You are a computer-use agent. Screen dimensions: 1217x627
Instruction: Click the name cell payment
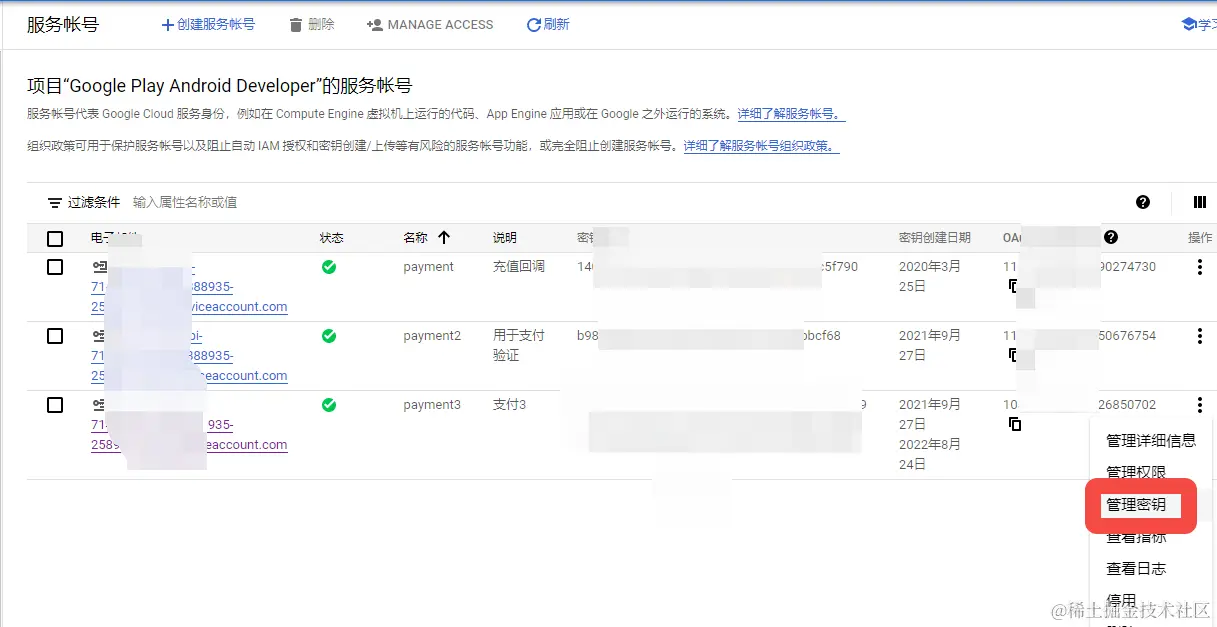(x=428, y=267)
